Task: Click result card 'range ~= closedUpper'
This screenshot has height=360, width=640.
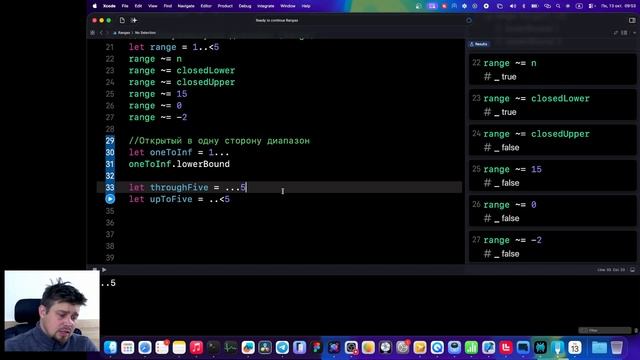Action: [x=553, y=140]
